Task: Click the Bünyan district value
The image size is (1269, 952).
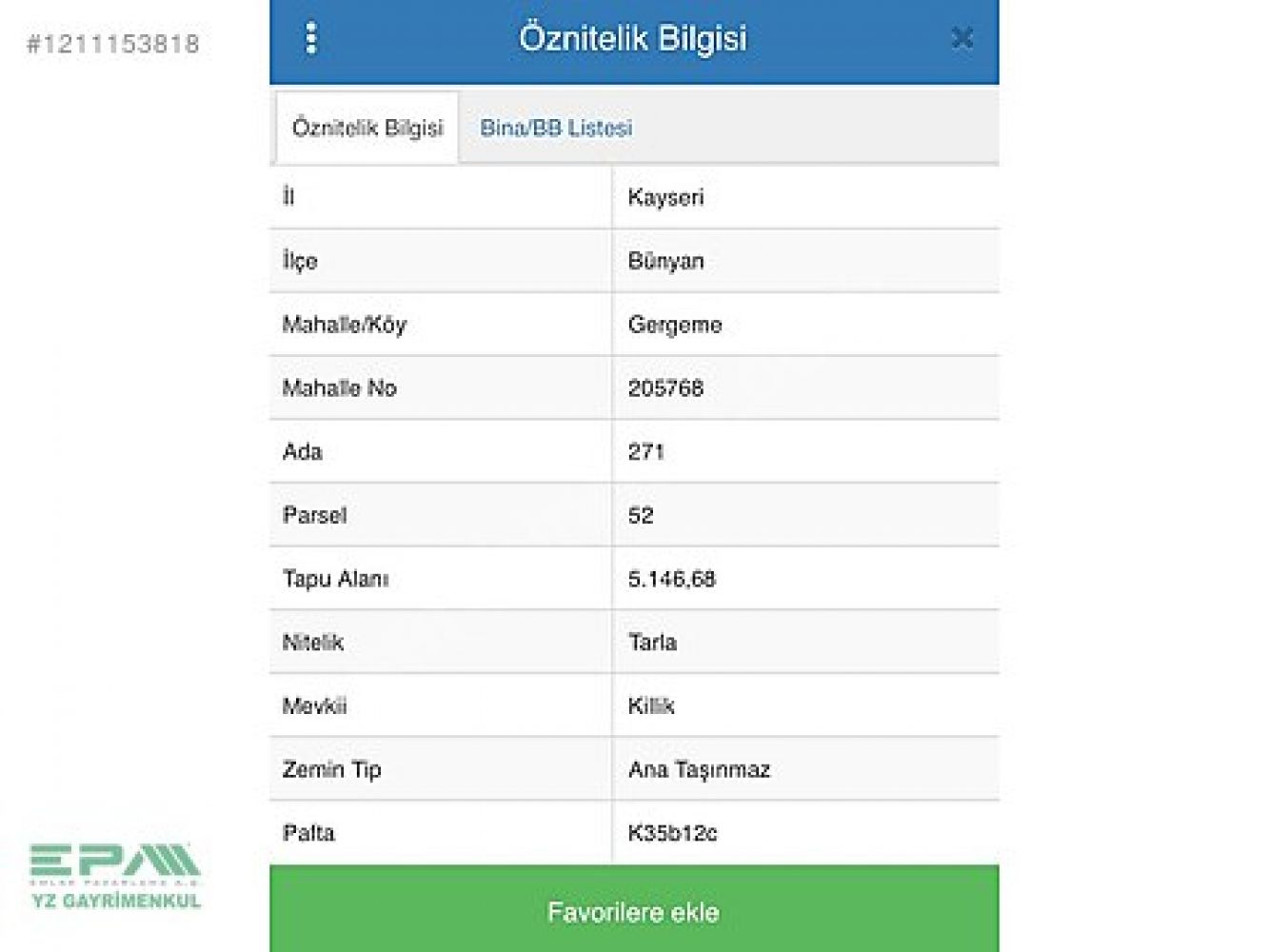Action: [x=666, y=261]
